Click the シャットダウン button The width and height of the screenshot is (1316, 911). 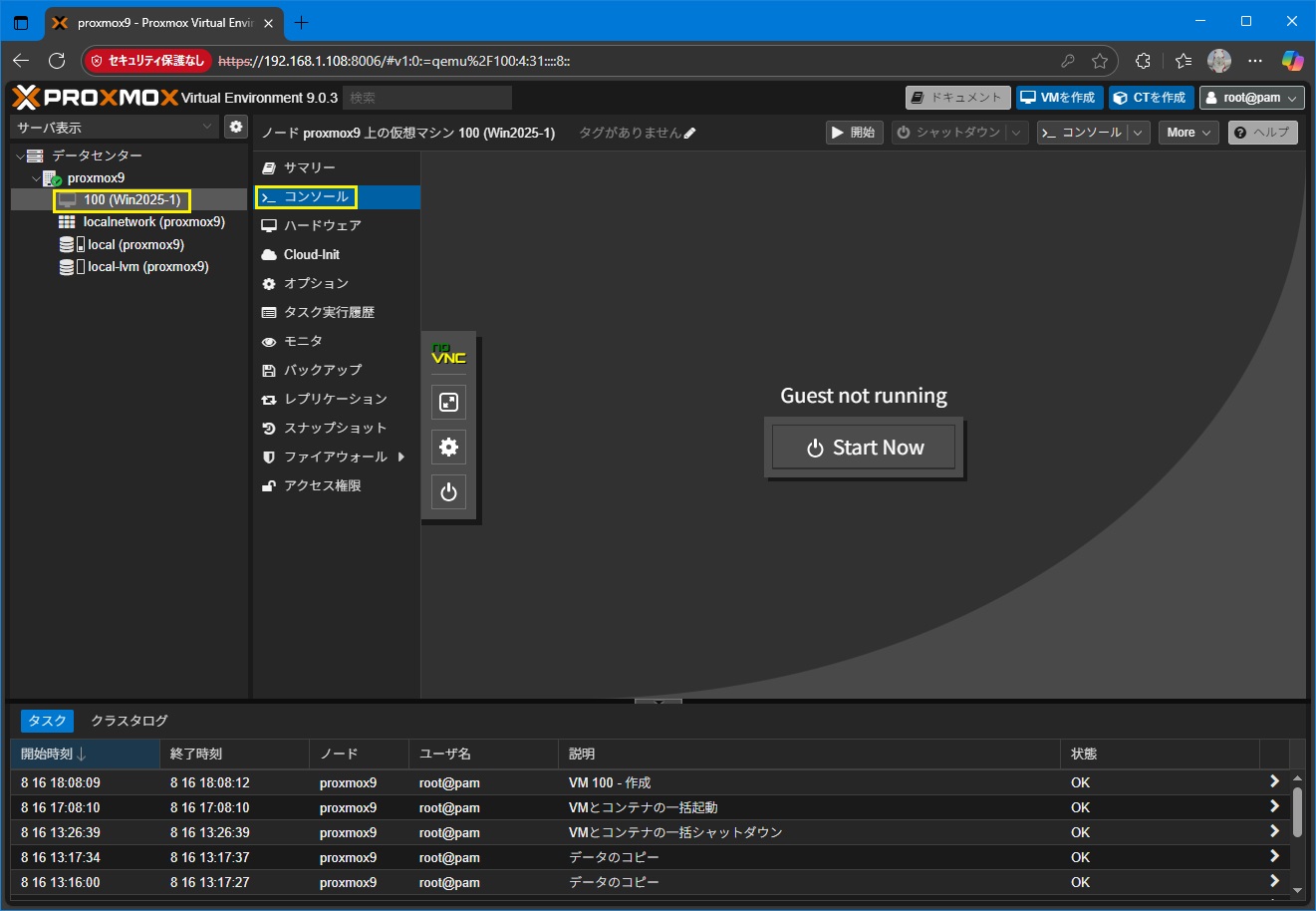[x=949, y=132]
